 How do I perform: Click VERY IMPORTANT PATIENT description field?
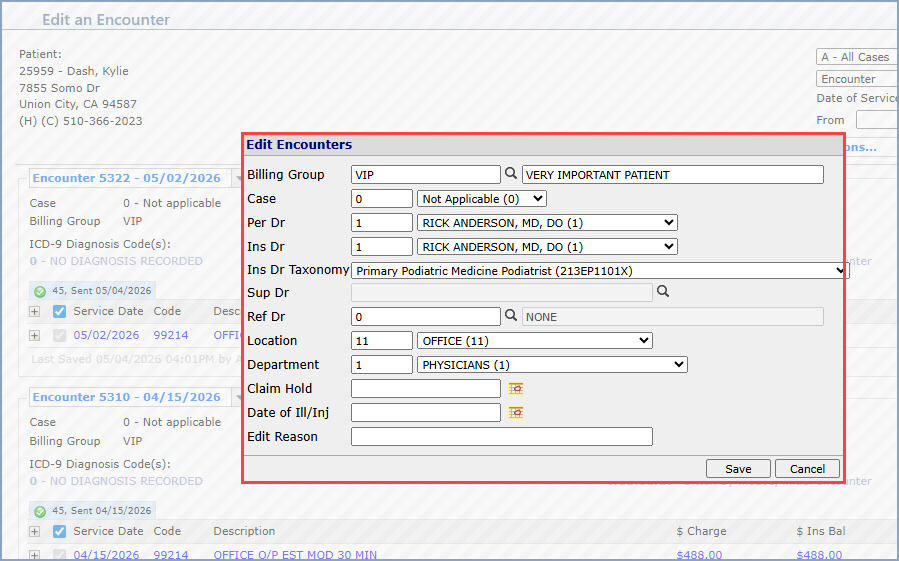(673, 174)
